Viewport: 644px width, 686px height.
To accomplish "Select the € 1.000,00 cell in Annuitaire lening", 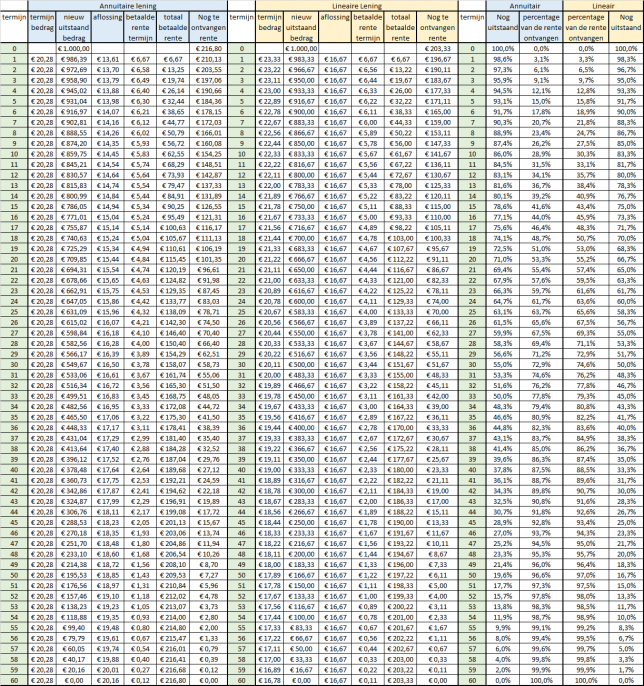I will click(72, 48).
